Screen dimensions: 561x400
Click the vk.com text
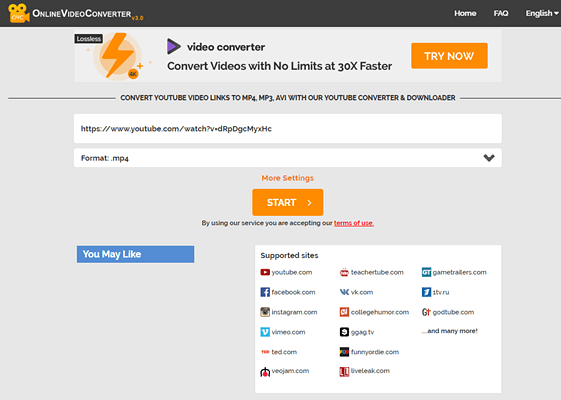pos(362,292)
